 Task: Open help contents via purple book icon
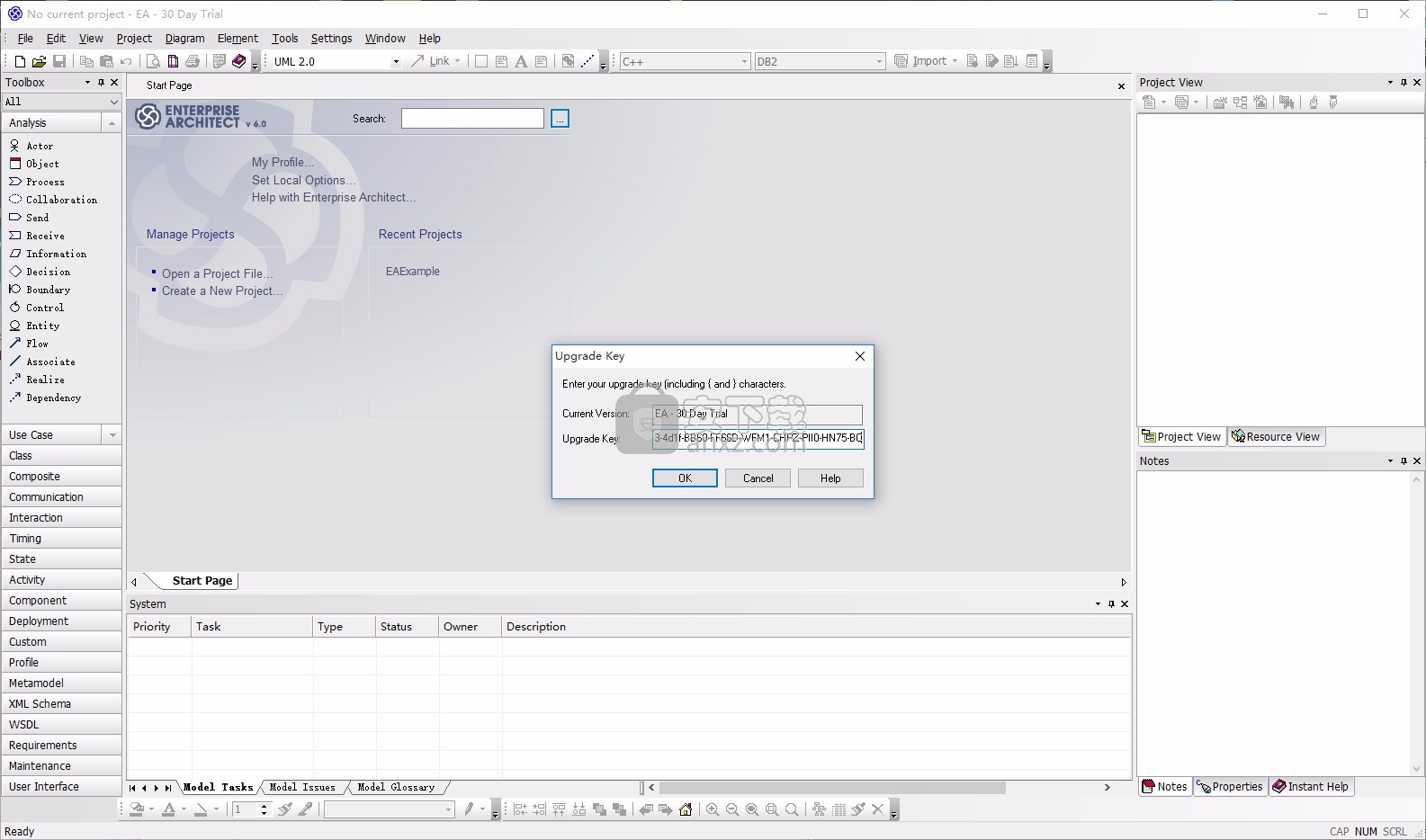[x=238, y=61]
